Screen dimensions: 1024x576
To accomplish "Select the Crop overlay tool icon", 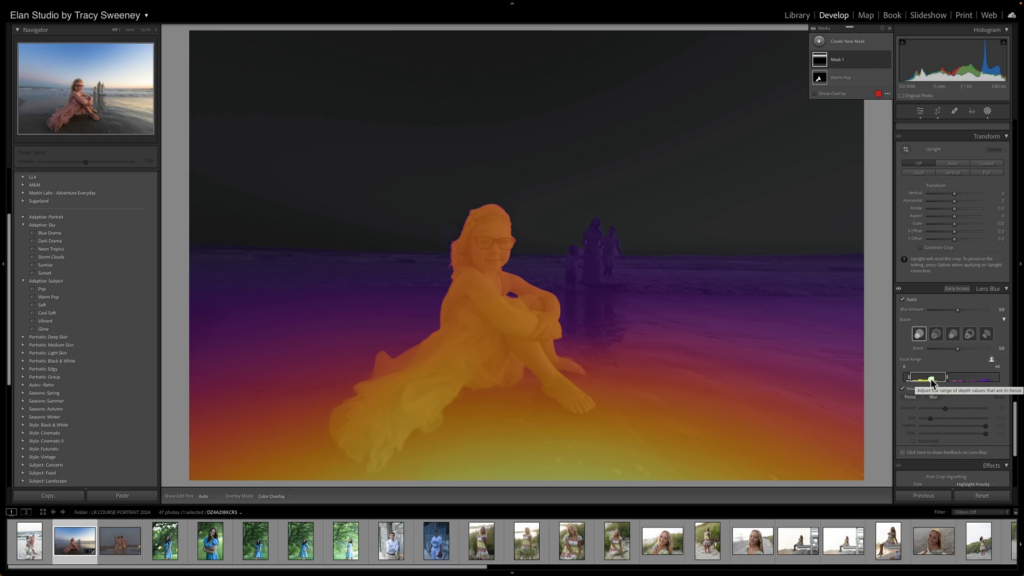I will click(x=937, y=111).
